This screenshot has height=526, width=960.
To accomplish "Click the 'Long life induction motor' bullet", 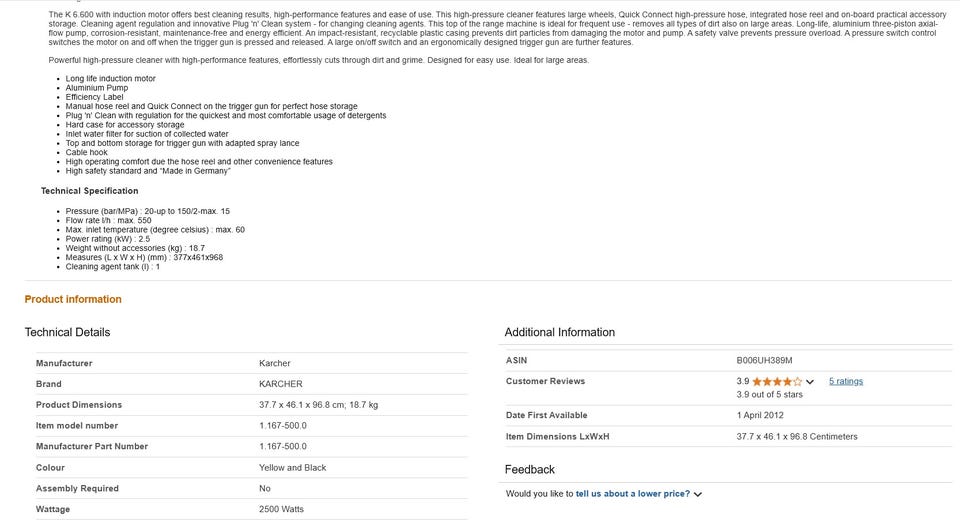I will tap(110, 78).
